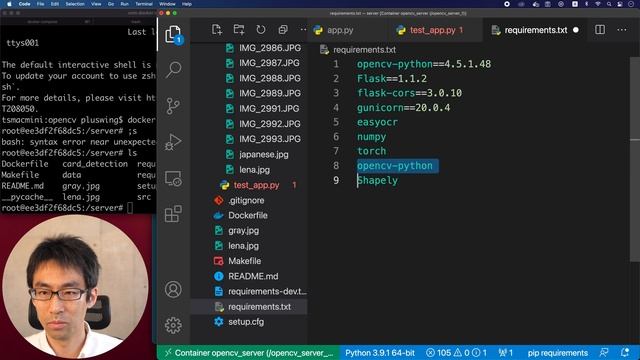The height and width of the screenshot is (360, 640).
Task: Click the torch line in editor
Action: click(x=371, y=151)
